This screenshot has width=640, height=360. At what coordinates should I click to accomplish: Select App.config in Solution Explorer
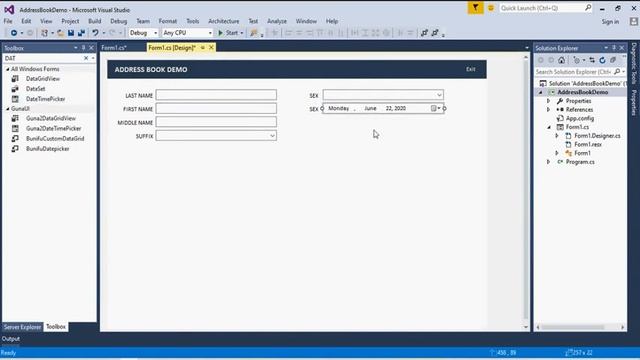click(x=579, y=118)
